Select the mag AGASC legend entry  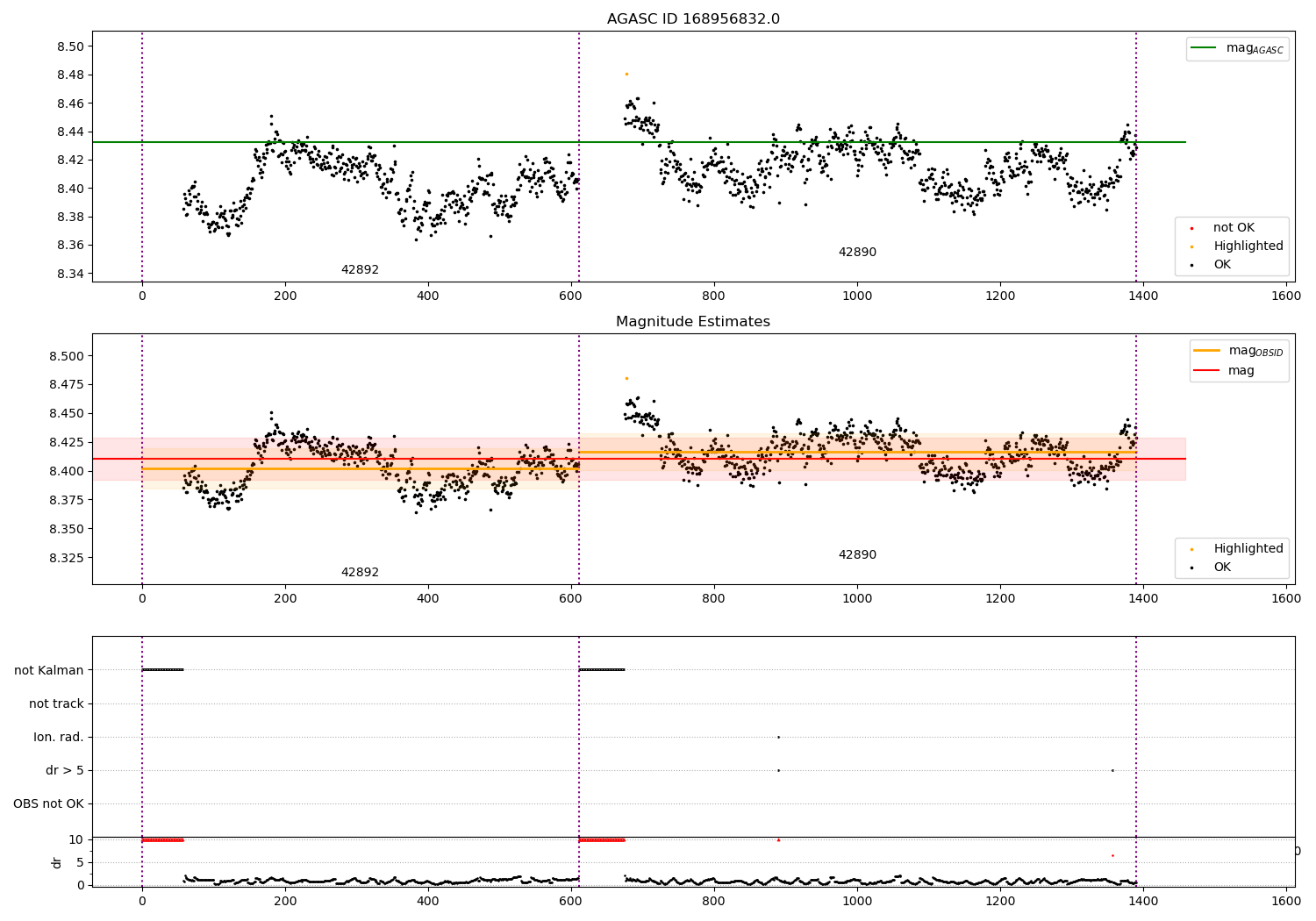tap(1239, 49)
